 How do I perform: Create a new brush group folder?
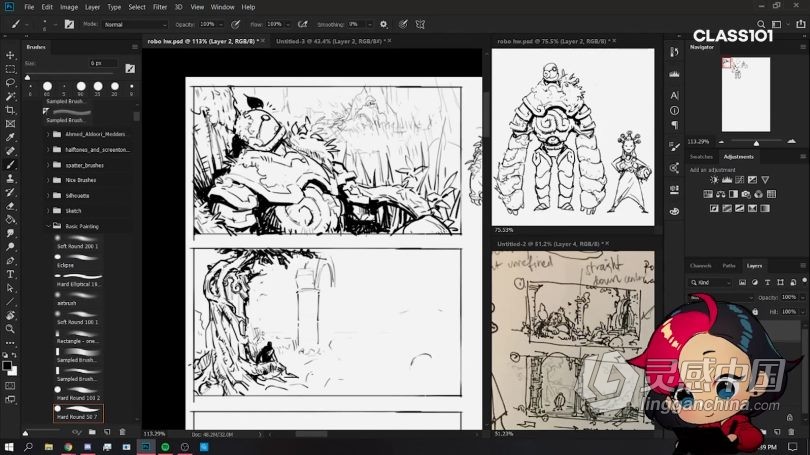[92, 432]
